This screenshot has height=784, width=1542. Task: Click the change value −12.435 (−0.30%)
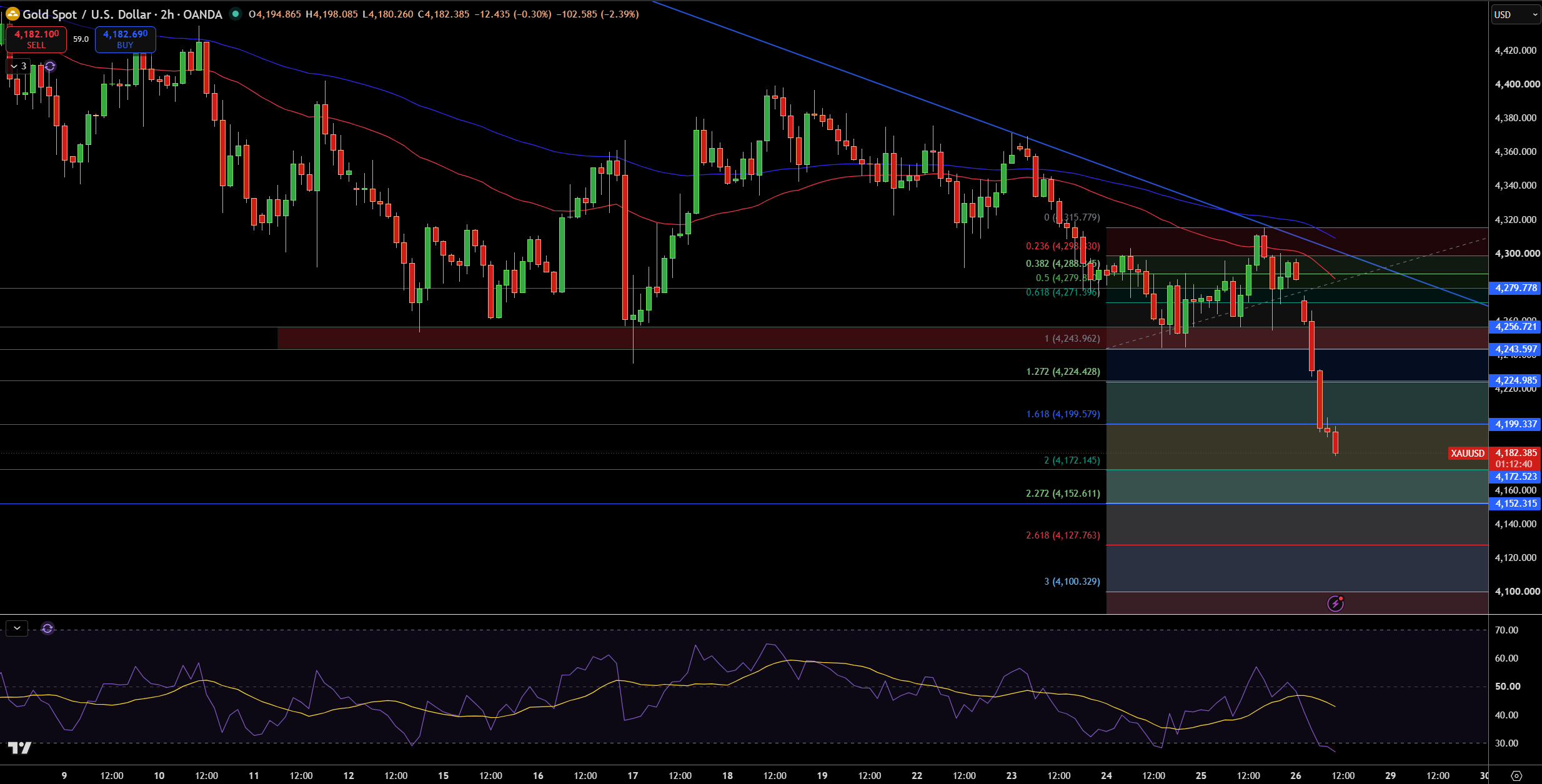tap(512, 14)
